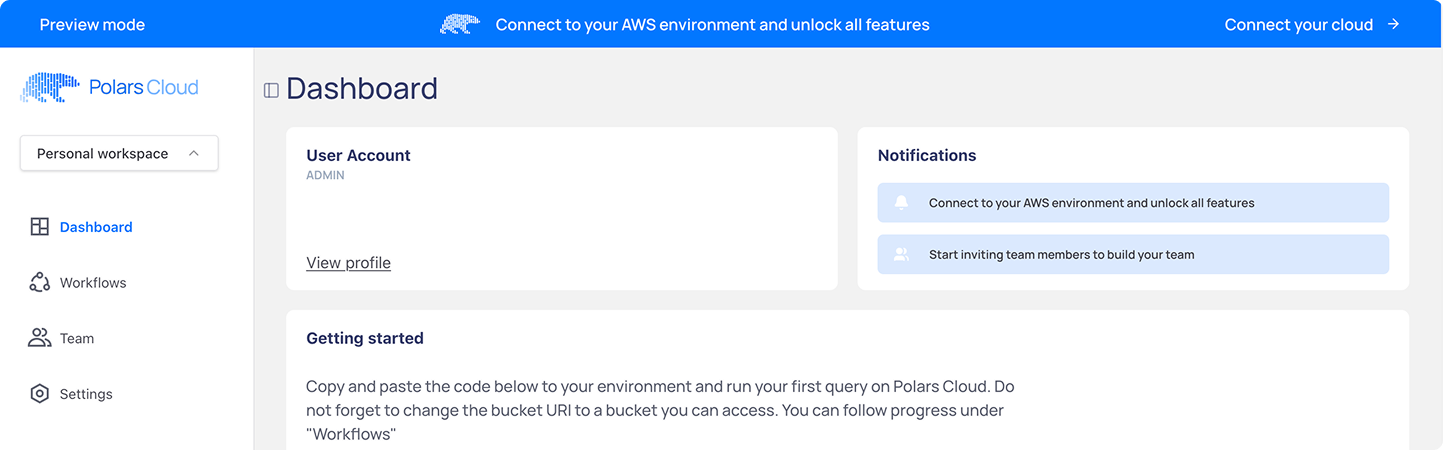The width and height of the screenshot is (1443, 450).
Task: Open the AWS environment notification
Action: pos(1133,203)
